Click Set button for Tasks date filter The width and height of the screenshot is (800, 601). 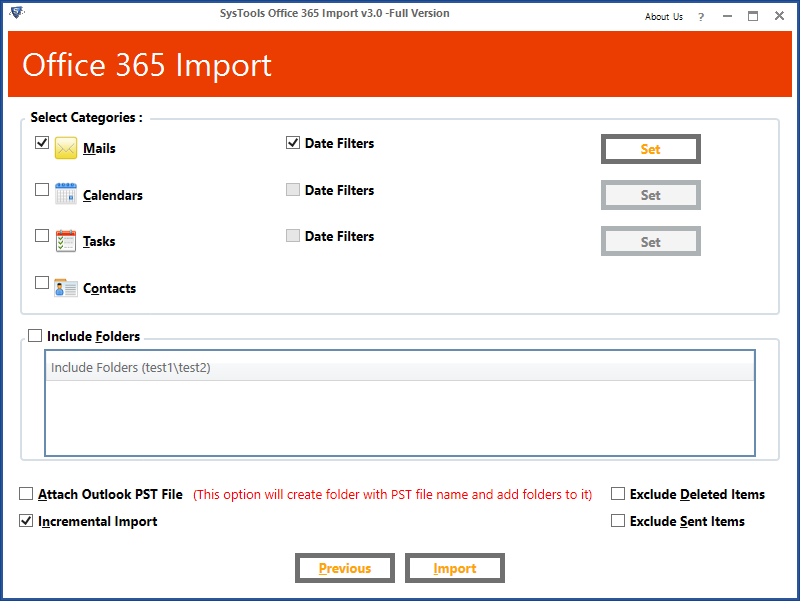(651, 241)
